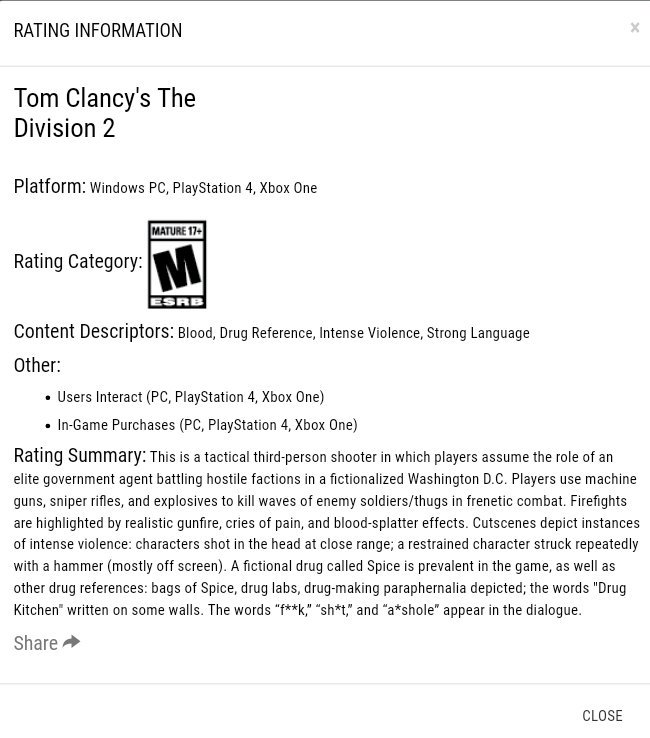This screenshot has height=738, width=650.
Task: Click the ESRB Mature 17+ rating icon
Action: point(177,264)
